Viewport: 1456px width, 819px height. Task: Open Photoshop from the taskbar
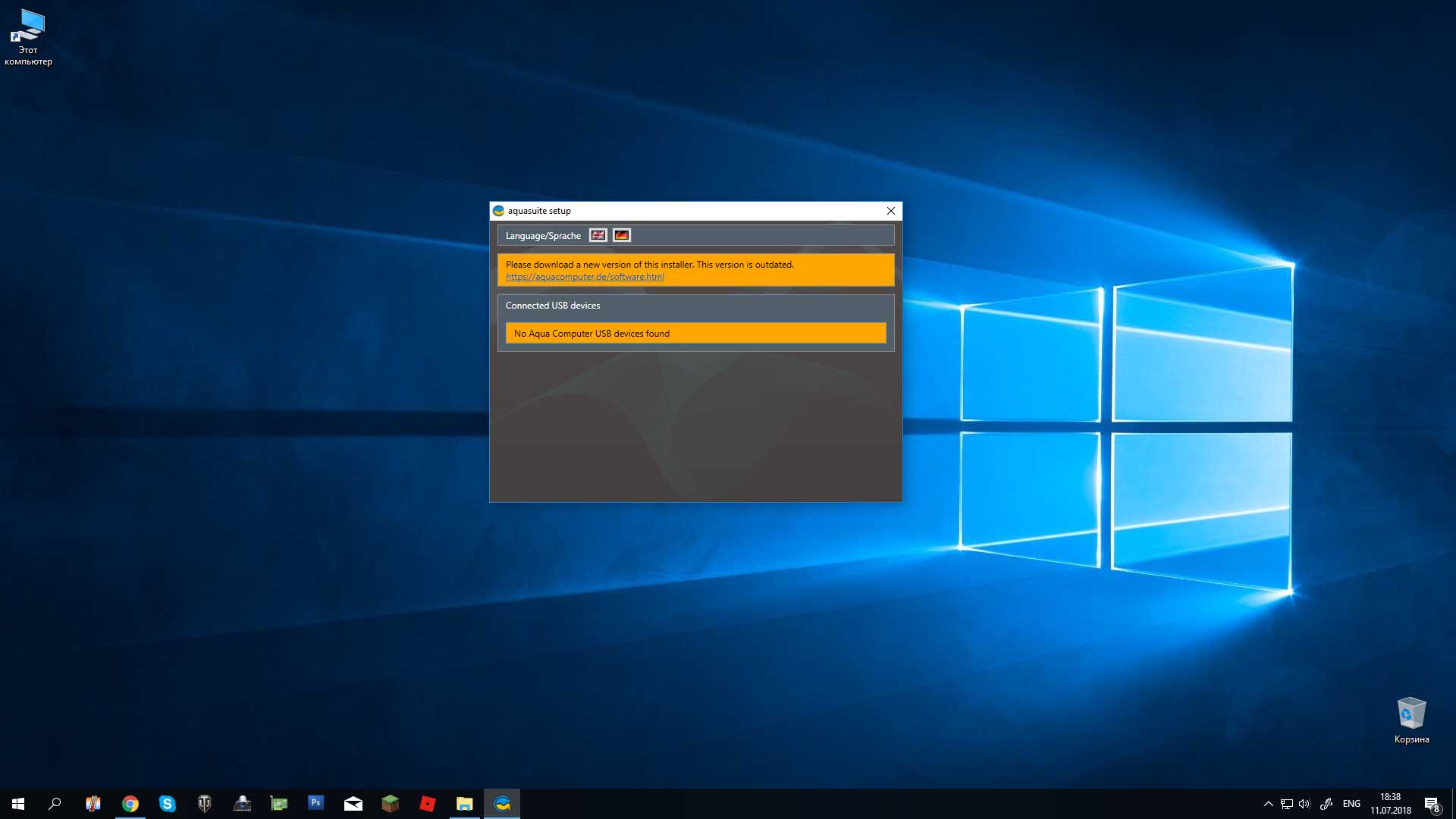[x=316, y=802]
